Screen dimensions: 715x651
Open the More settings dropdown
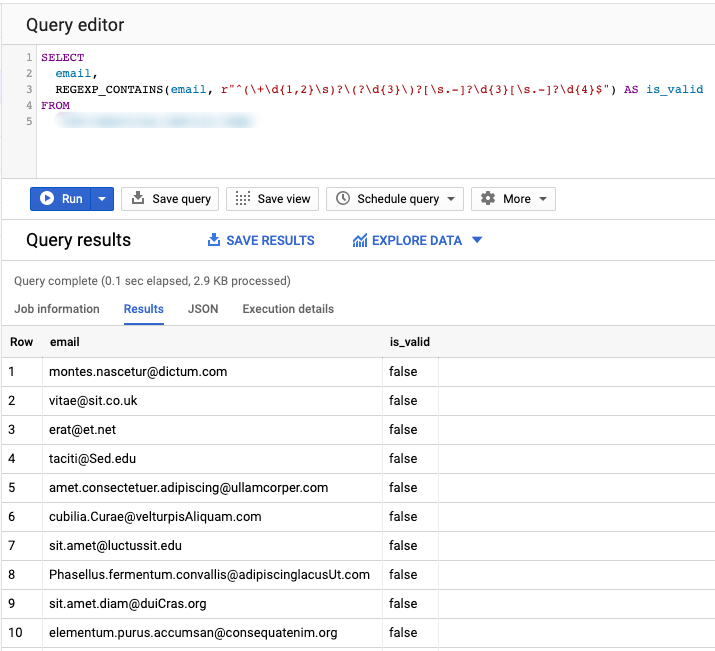click(513, 199)
